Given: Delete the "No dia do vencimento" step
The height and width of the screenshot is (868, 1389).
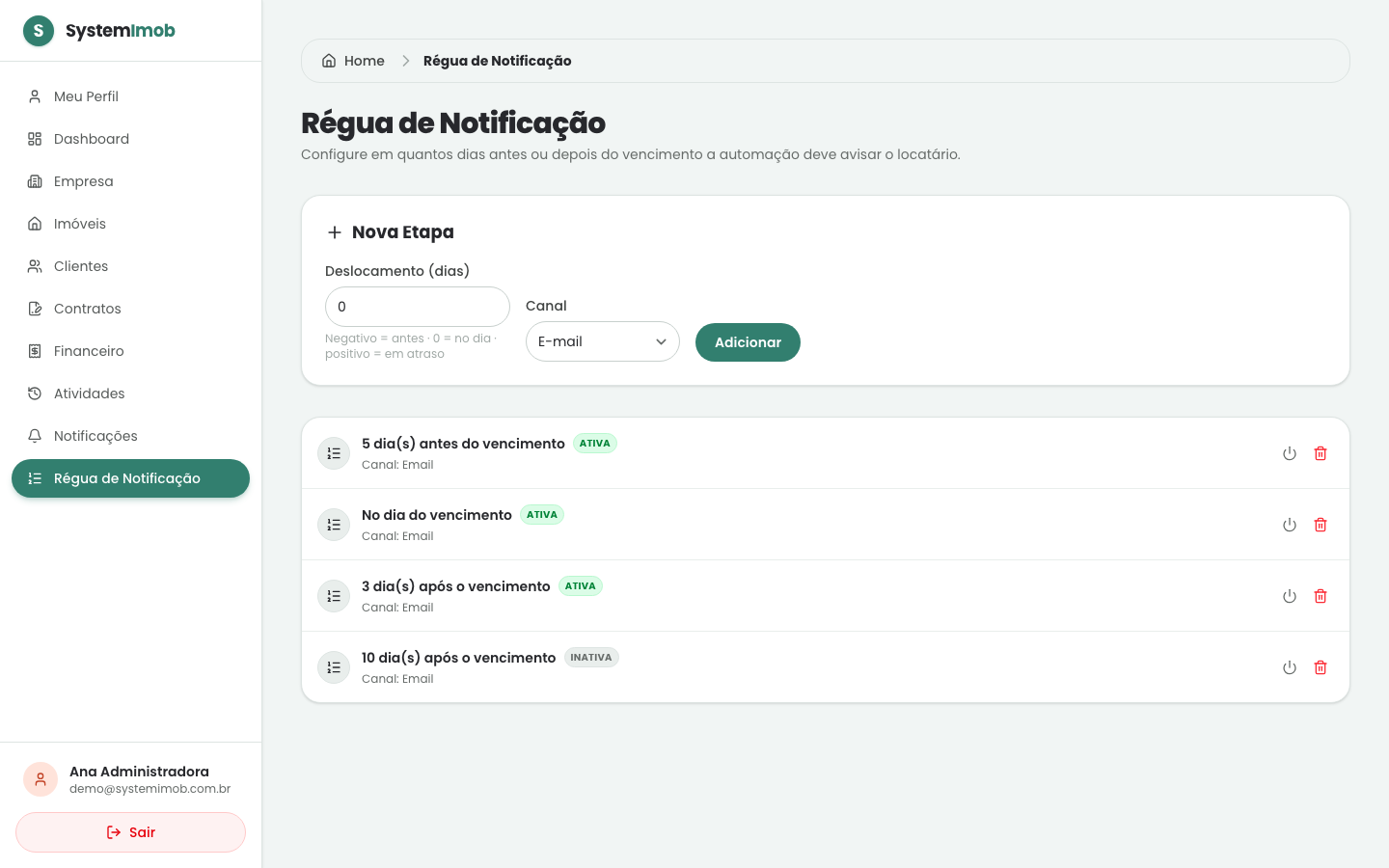Looking at the screenshot, I should point(1321,525).
